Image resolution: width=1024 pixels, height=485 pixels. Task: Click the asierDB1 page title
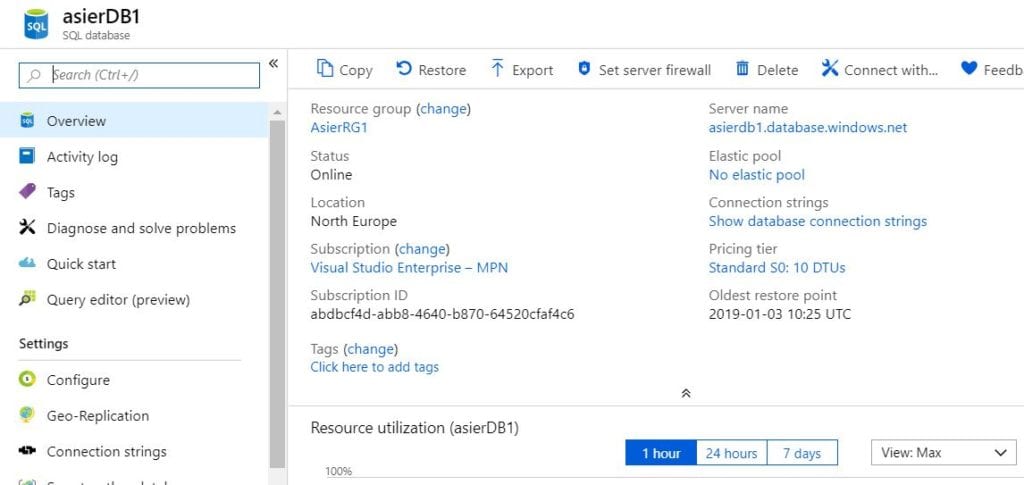(101, 17)
